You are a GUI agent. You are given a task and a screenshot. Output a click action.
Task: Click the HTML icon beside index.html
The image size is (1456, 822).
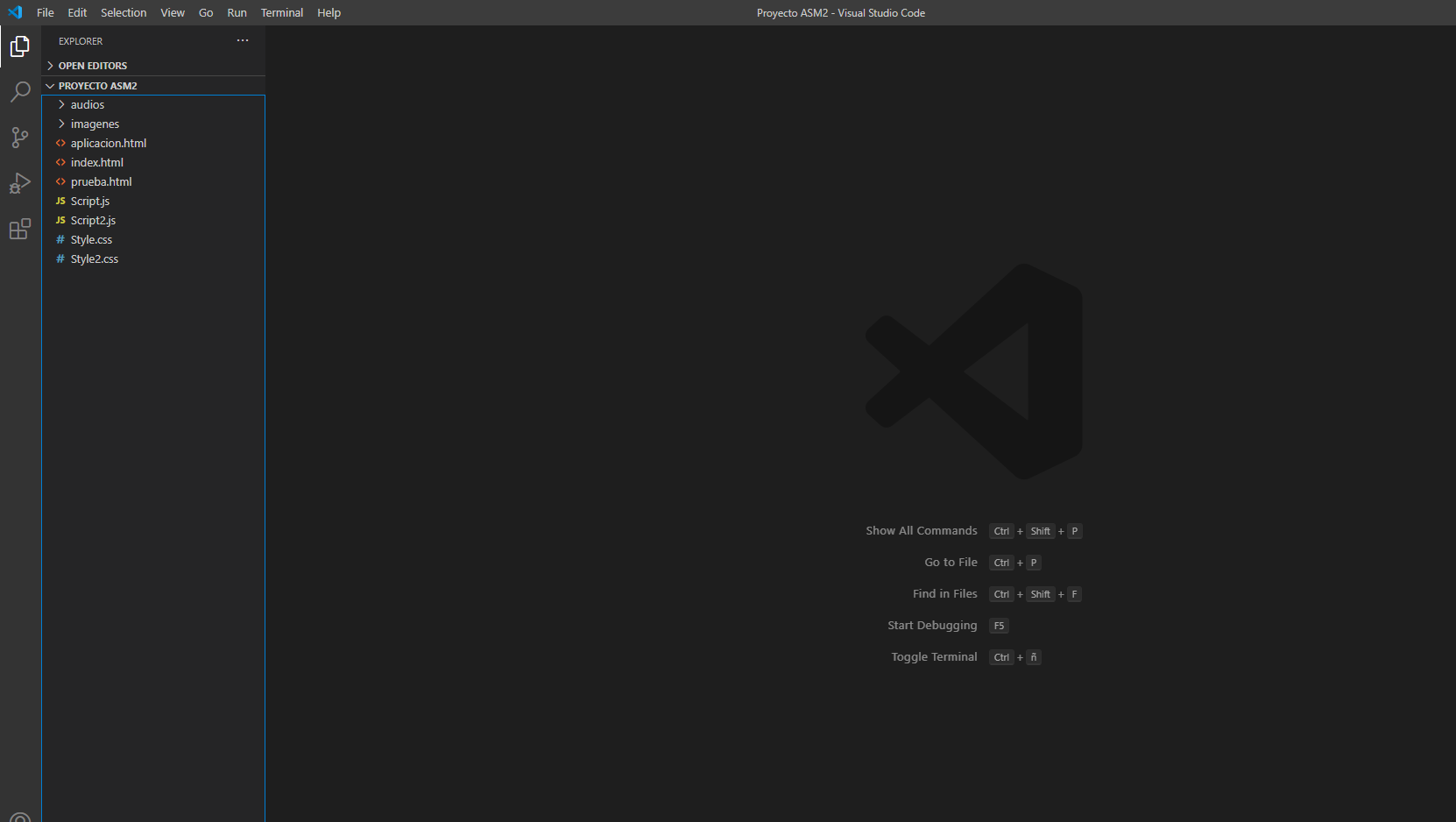point(60,162)
